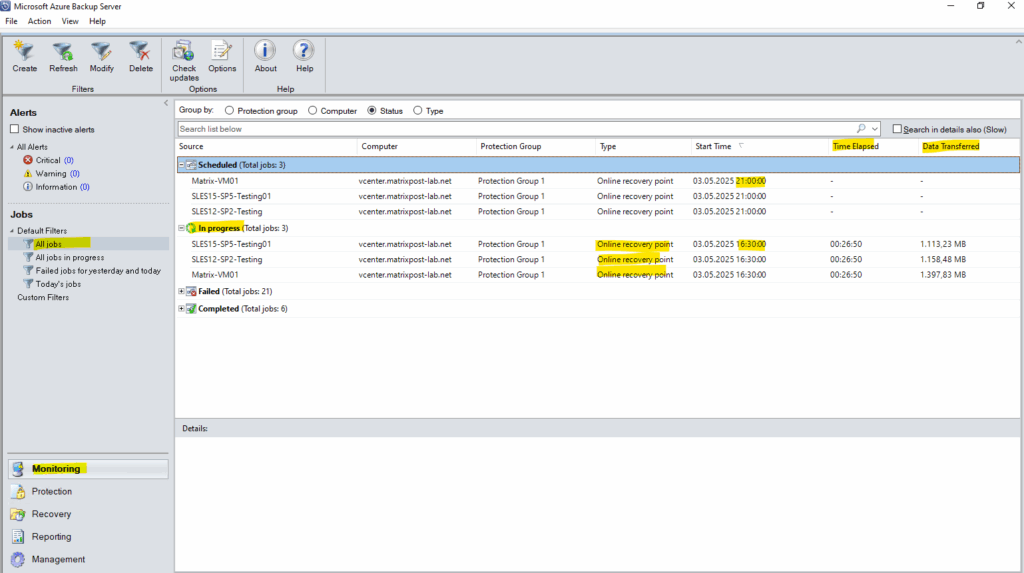1024x573 pixels.
Task: Click funnel icon beside All jobs in progress
Action: (28, 257)
